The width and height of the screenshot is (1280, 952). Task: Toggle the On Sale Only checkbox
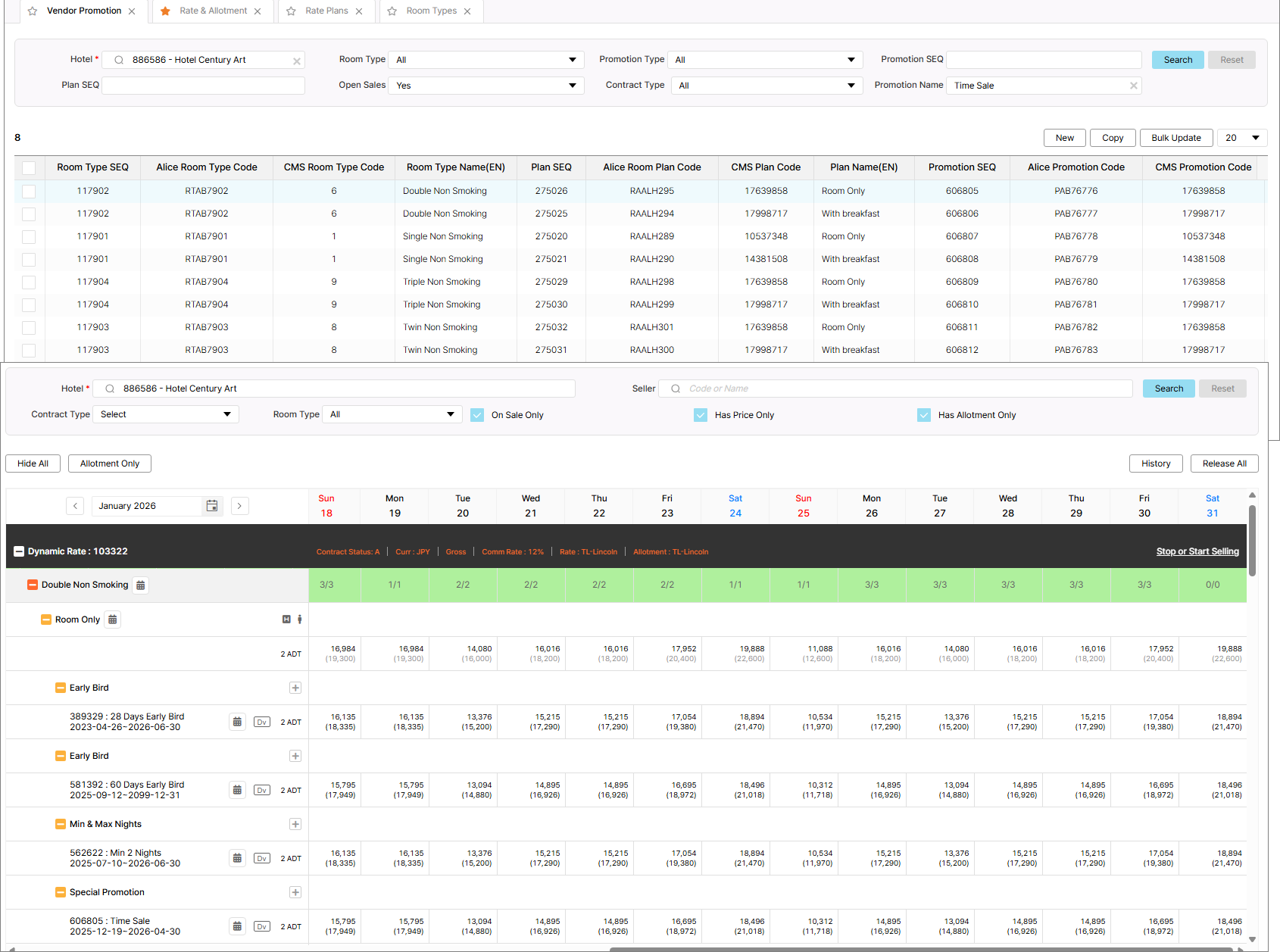[x=477, y=415]
